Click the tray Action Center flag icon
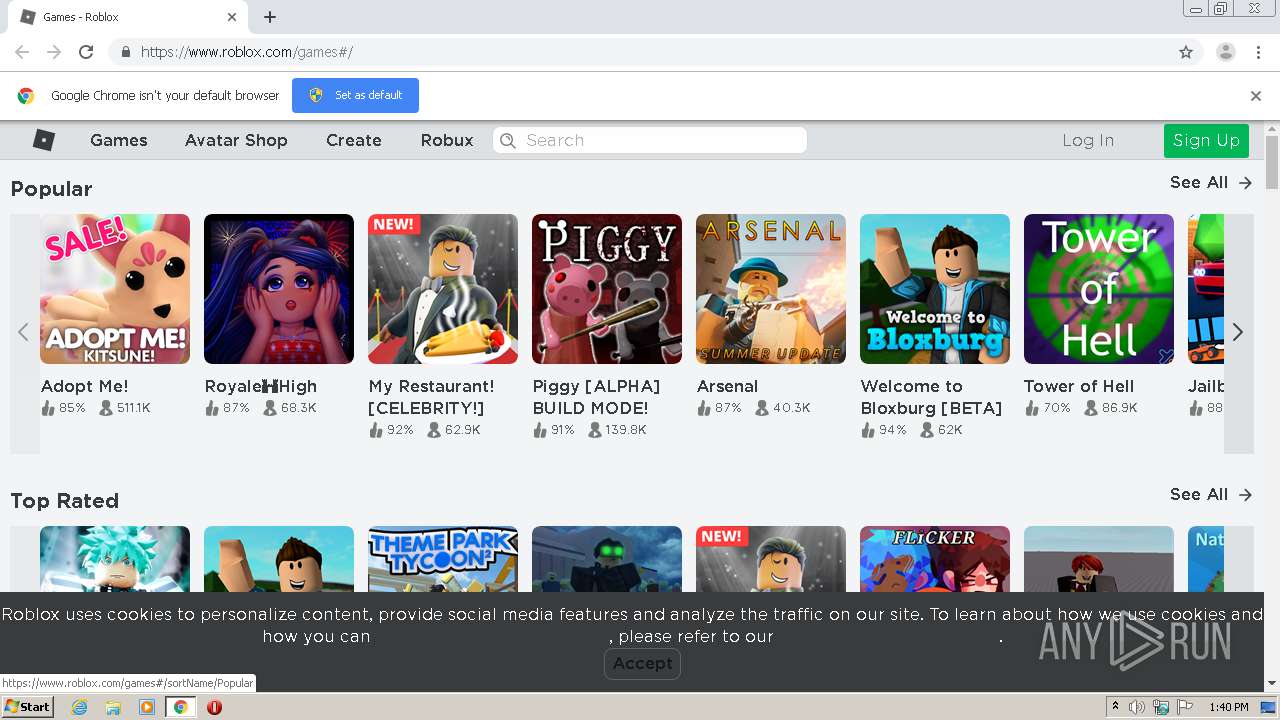1280x720 pixels. 1185,707
